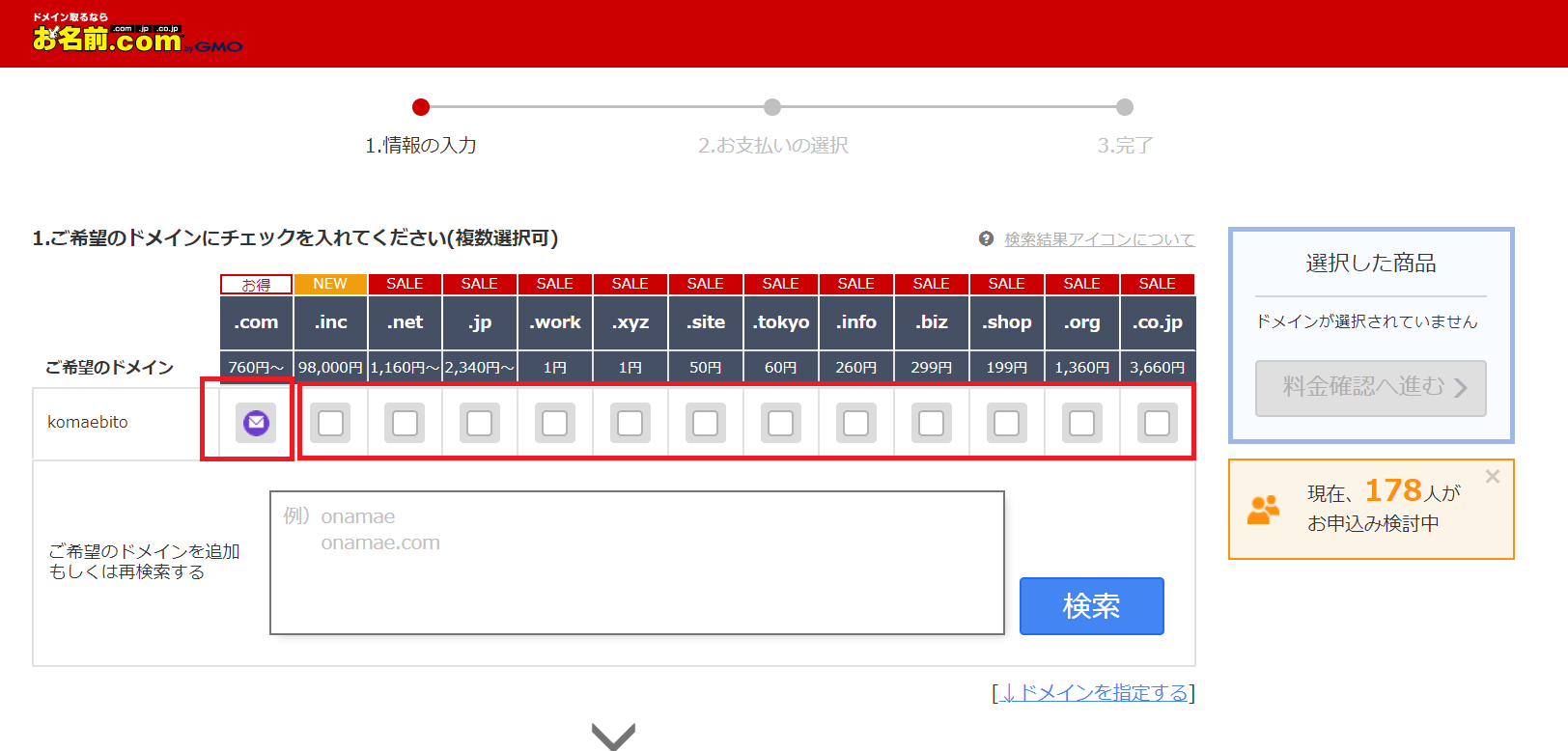Click step 2 お支払いの選択 marker

coord(772,107)
